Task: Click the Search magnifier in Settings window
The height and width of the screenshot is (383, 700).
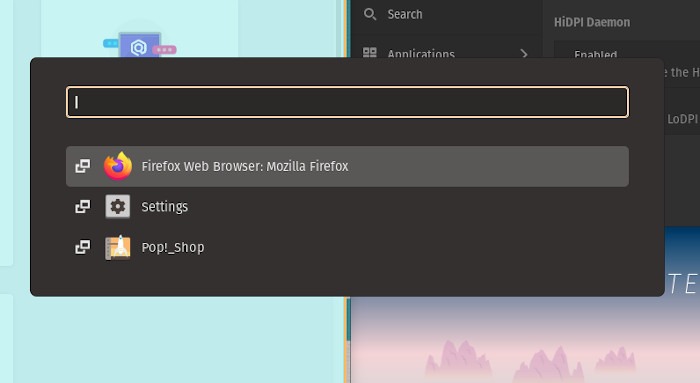Action: pos(370,14)
